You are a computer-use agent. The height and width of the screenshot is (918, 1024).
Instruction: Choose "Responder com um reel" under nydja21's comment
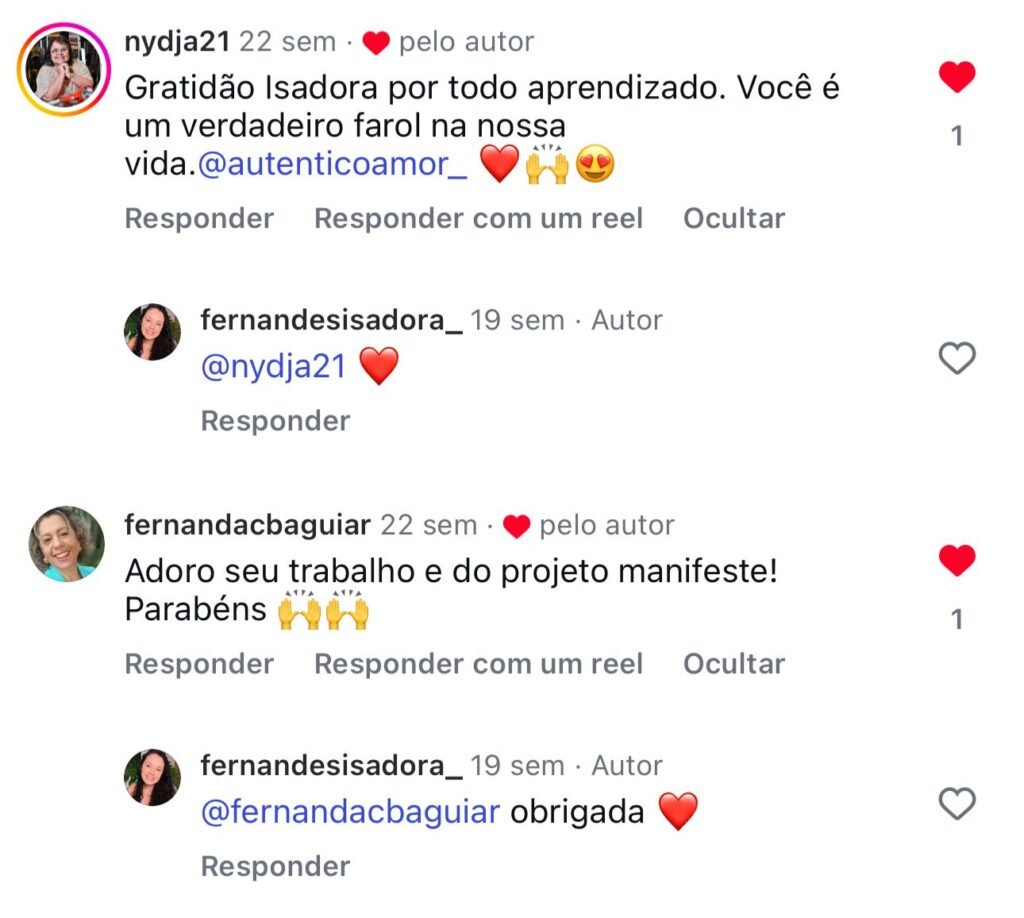478,218
